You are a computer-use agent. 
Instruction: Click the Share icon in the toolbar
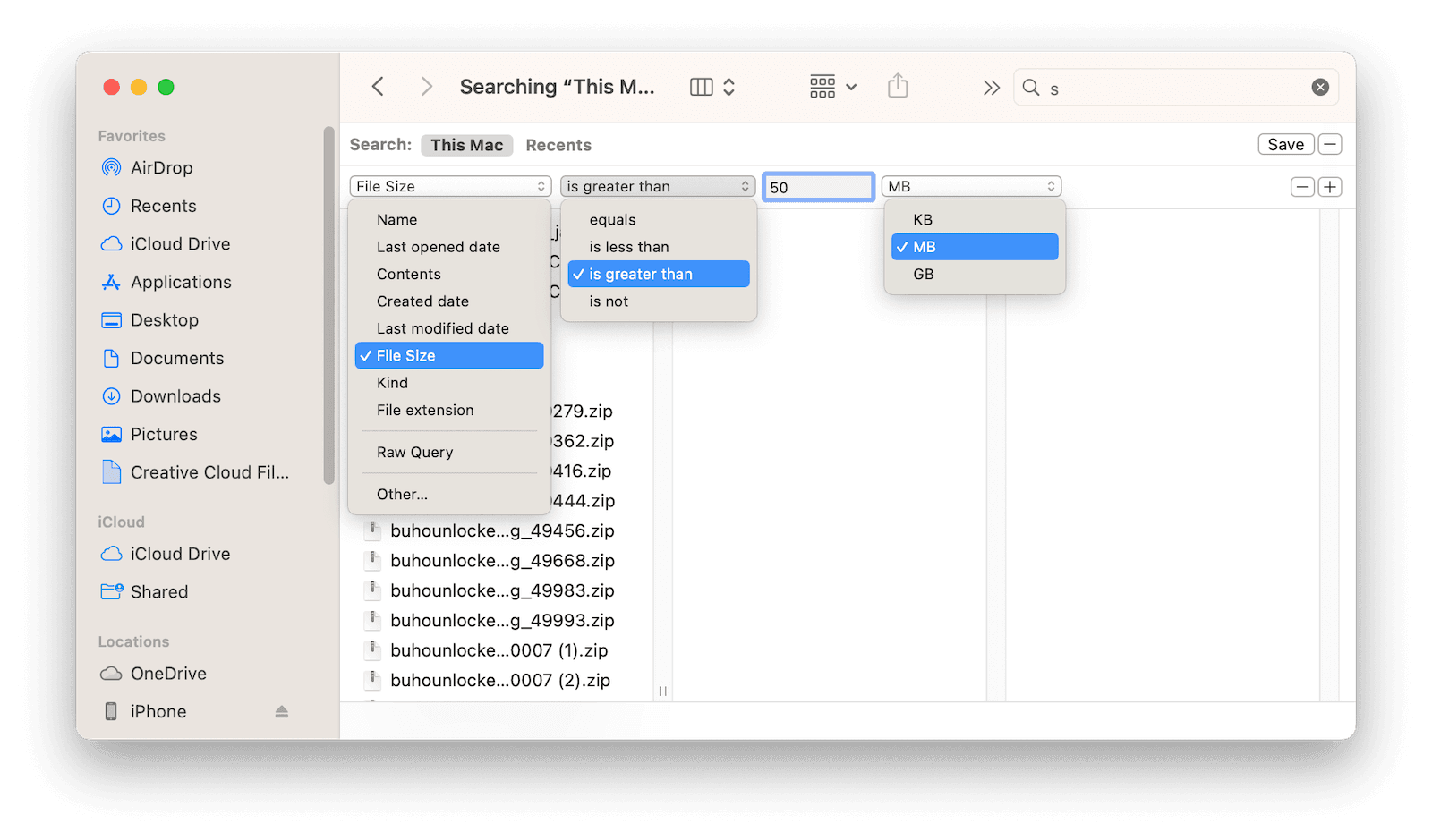[898, 86]
